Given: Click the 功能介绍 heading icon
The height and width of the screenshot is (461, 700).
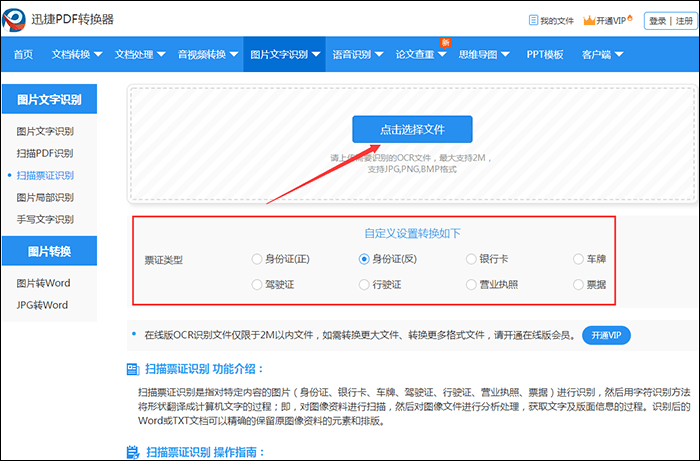Looking at the screenshot, I should [133, 369].
